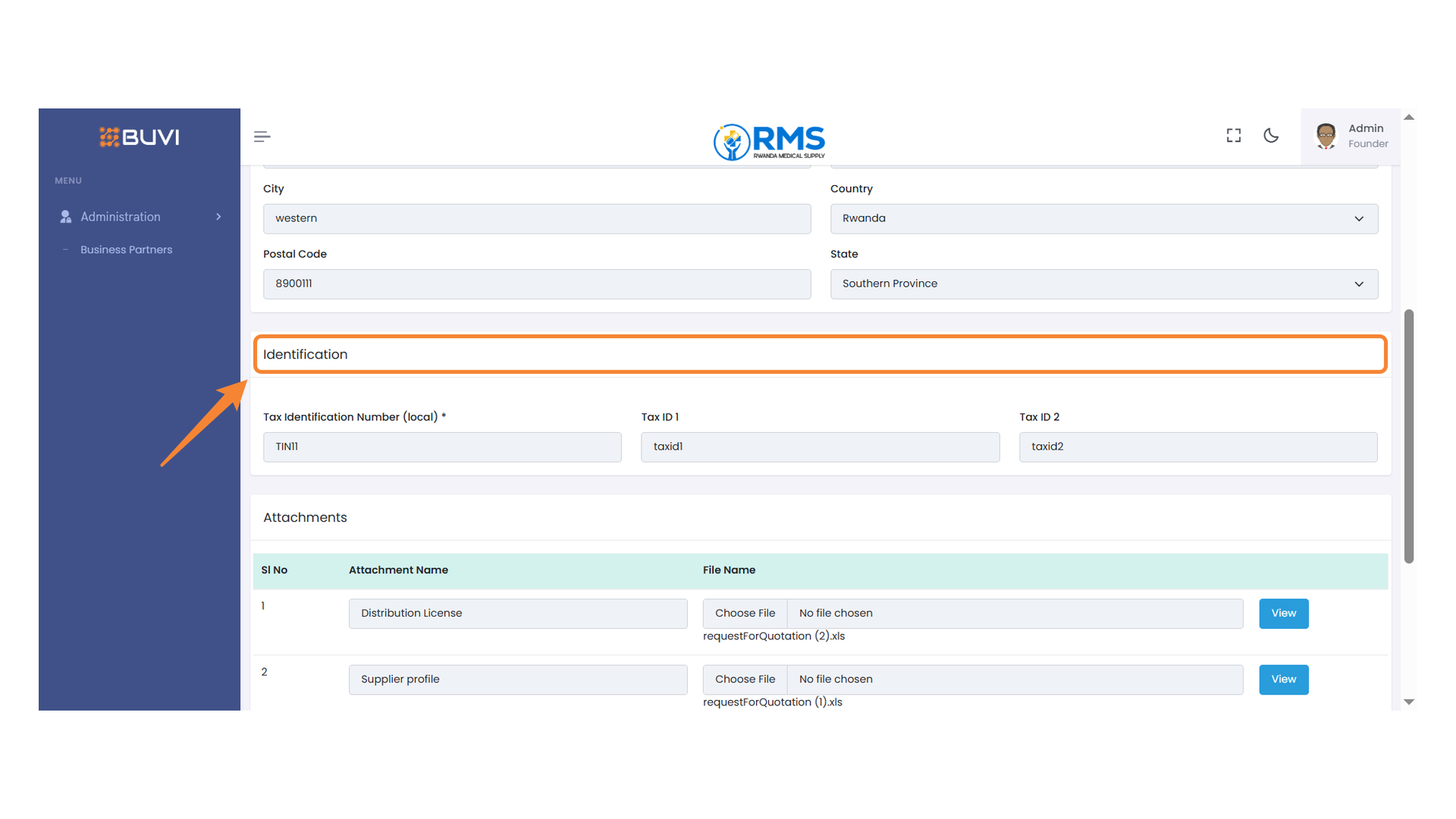Screen dimensions: 1456x819
Task: View the Distribution License attachment
Action: pos(1283,613)
